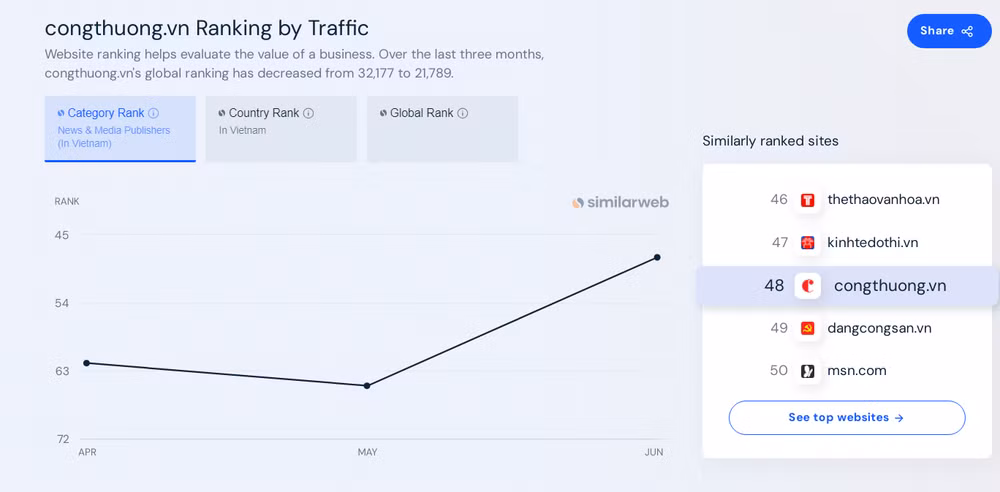Click the APR axis label

87,452
